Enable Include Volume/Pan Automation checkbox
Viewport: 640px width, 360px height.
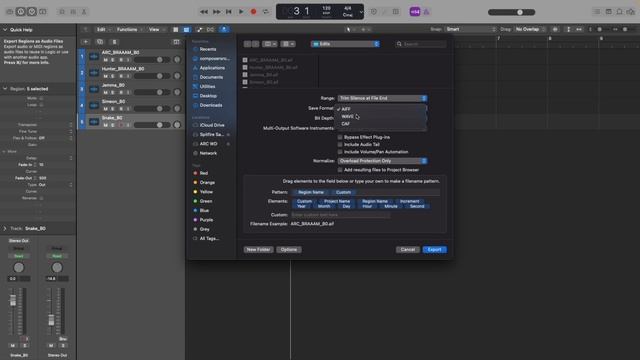pyautogui.click(x=340, y=152)
